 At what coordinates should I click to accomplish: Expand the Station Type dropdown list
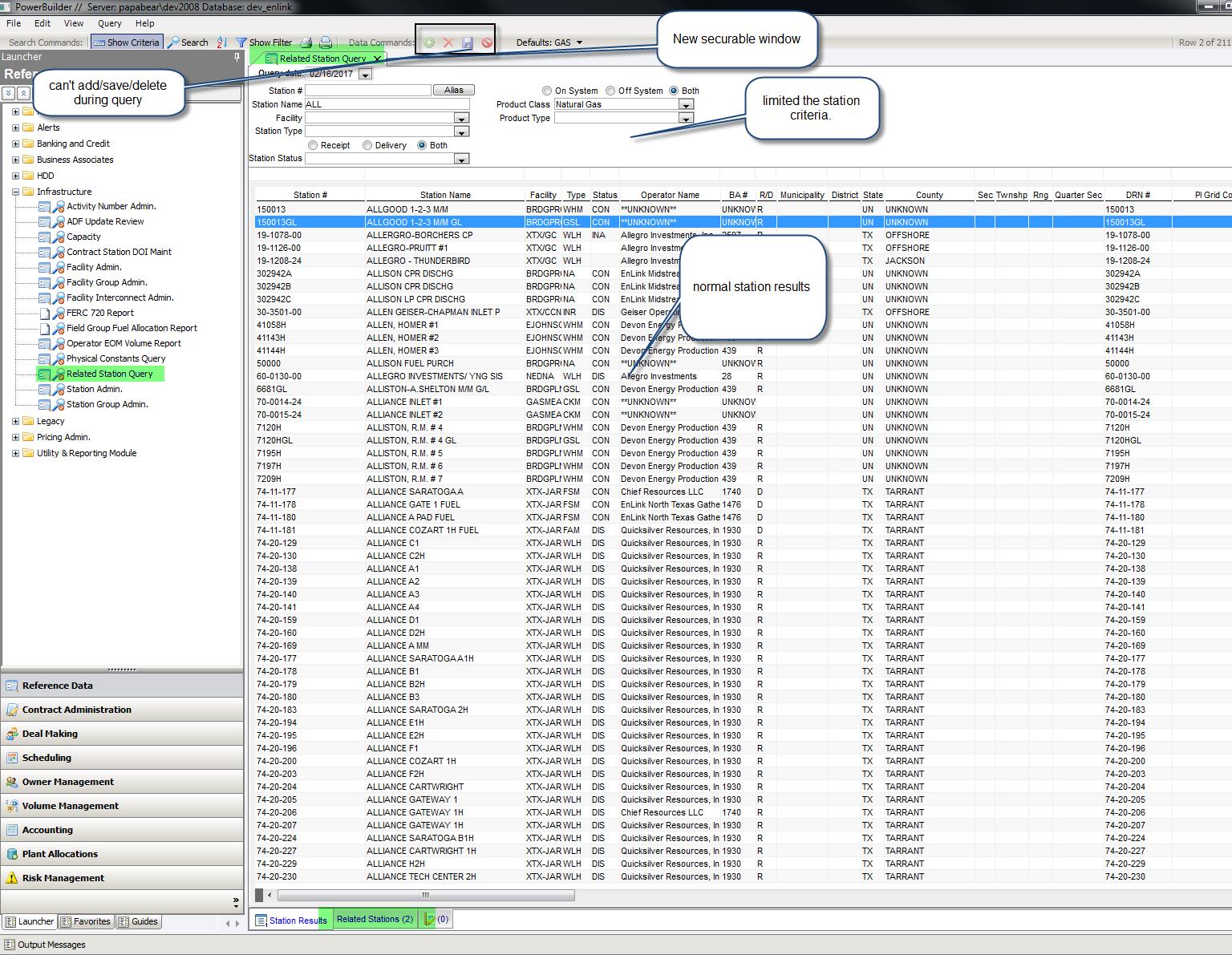tap(460, 132)
